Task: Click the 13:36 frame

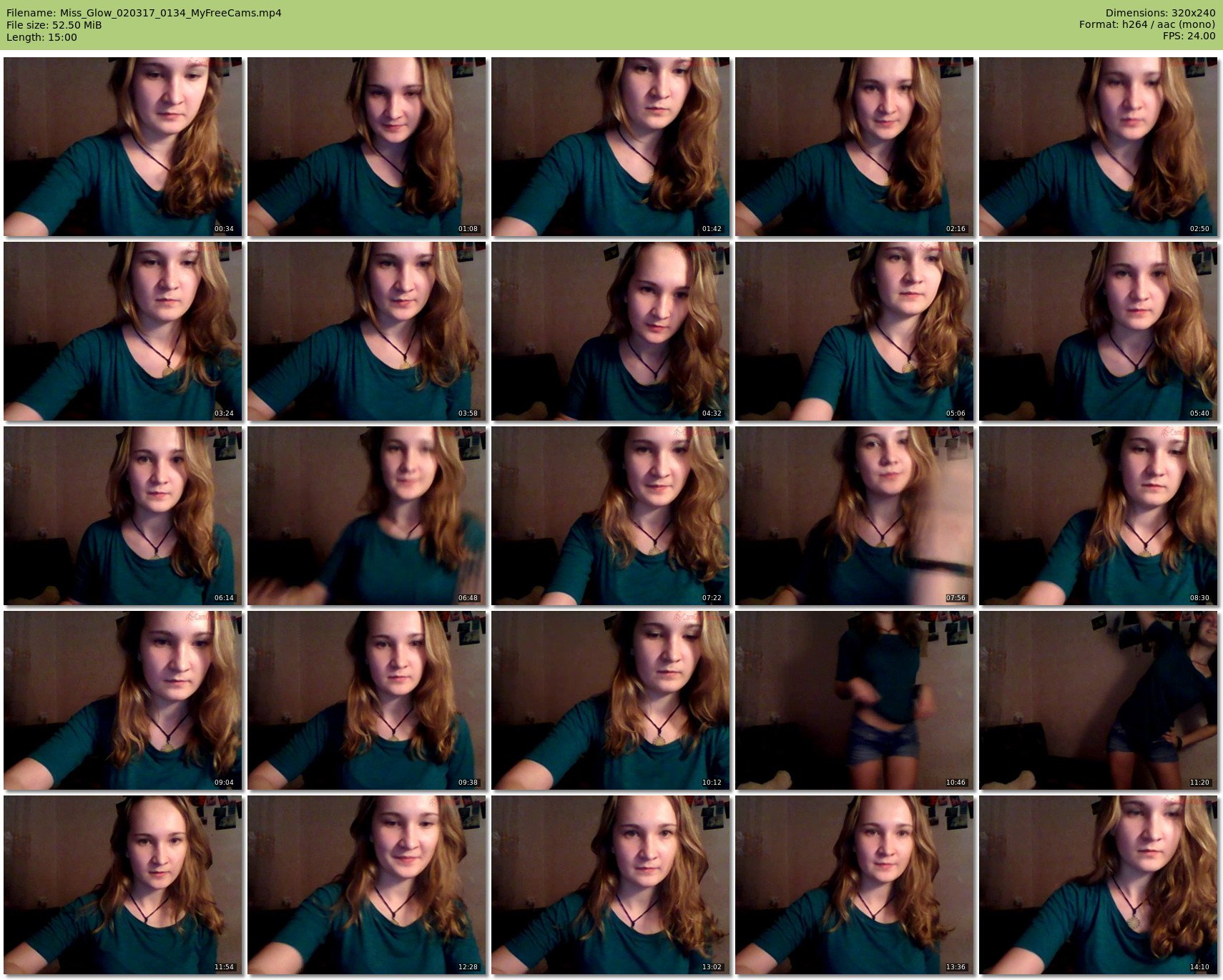Action: pos(855,885)
